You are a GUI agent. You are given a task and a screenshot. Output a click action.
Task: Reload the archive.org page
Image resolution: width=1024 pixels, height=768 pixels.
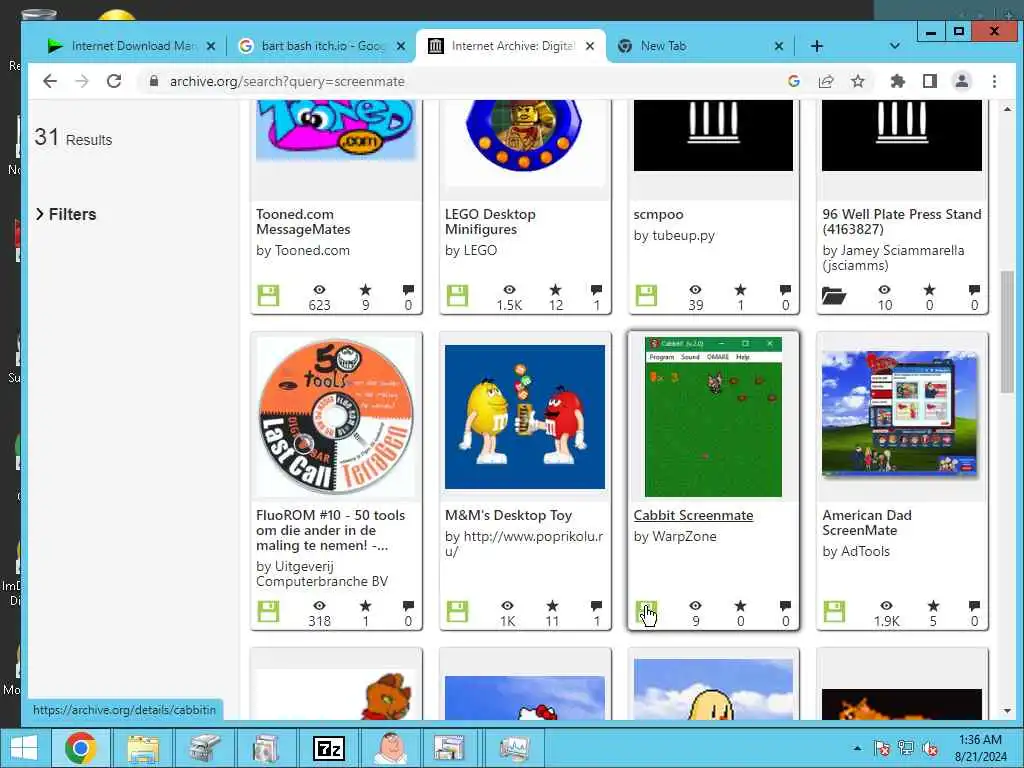pyautogui.click(x=114, y=81)
